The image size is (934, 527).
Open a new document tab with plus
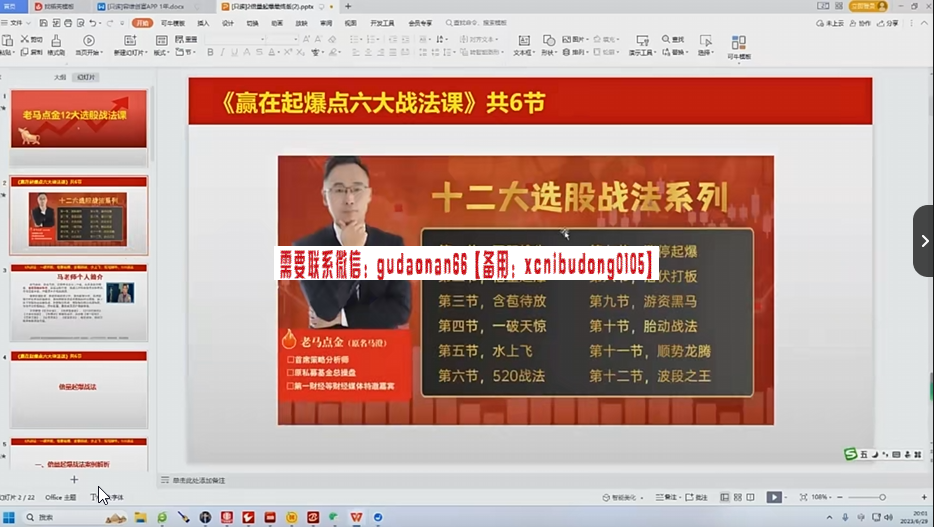(x=348, y=7)
